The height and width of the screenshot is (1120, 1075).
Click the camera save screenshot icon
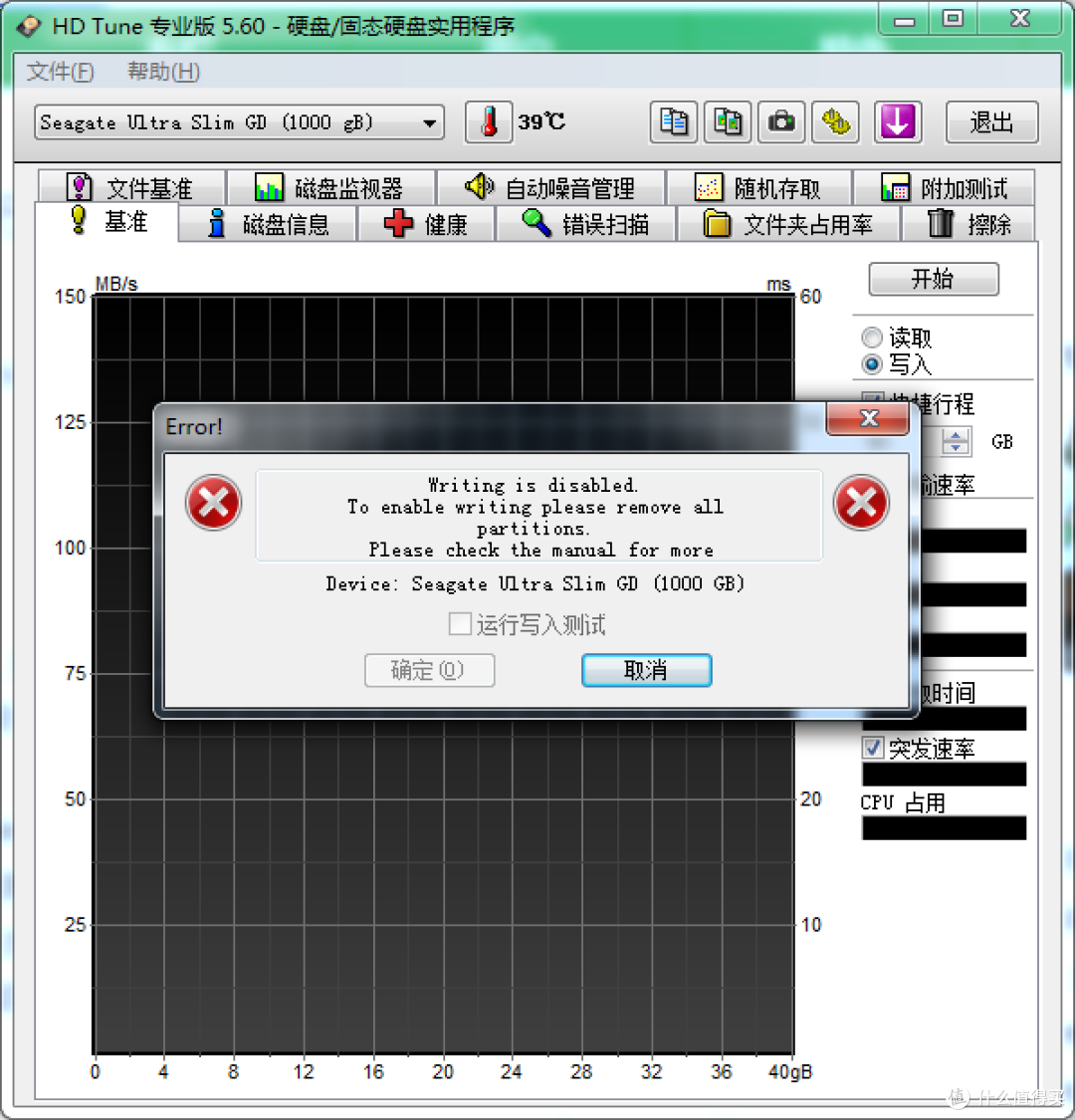point(781,122)
